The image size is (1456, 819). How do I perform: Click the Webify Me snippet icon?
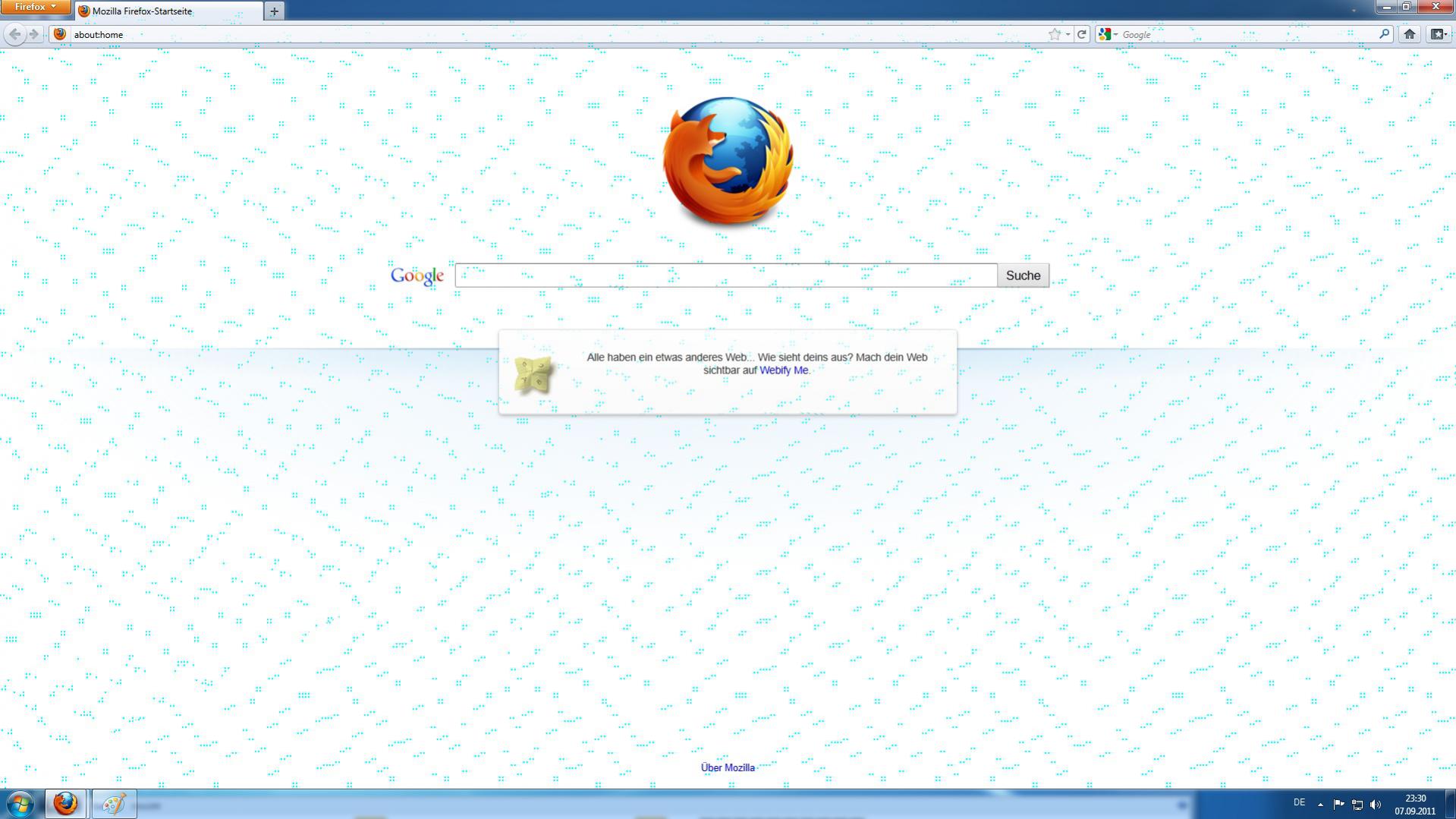(x=534, y=375)
